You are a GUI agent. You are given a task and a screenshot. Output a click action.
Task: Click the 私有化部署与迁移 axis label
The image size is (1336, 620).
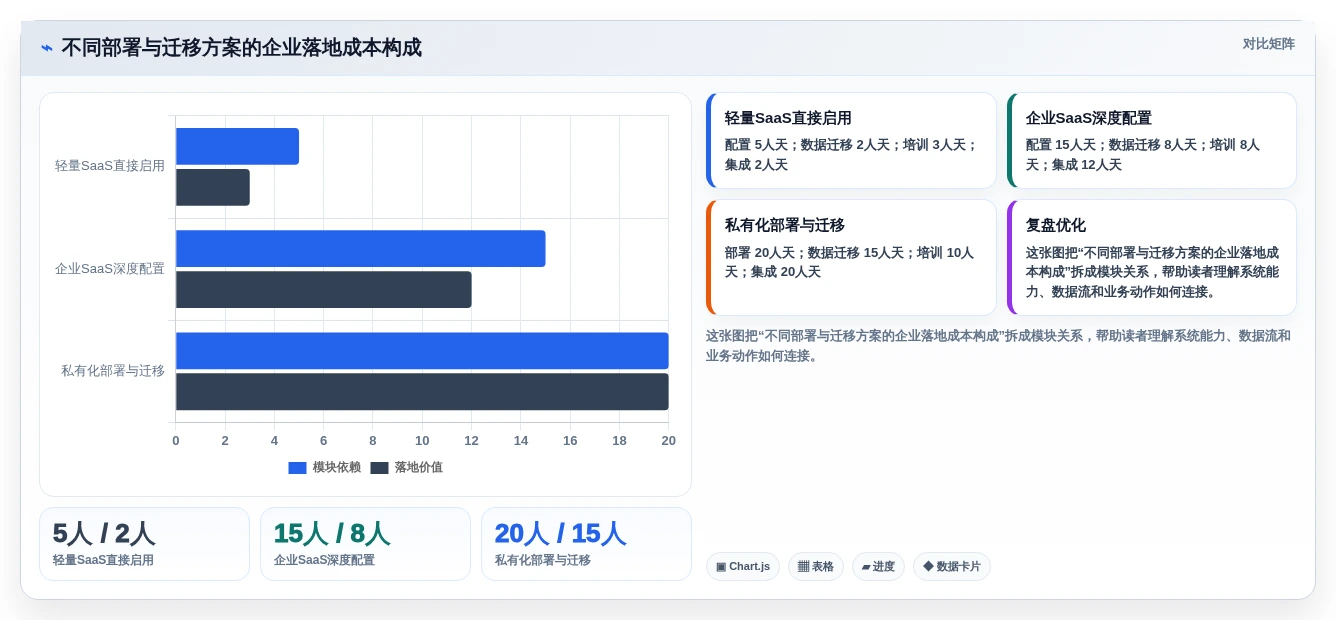(113, 371)
